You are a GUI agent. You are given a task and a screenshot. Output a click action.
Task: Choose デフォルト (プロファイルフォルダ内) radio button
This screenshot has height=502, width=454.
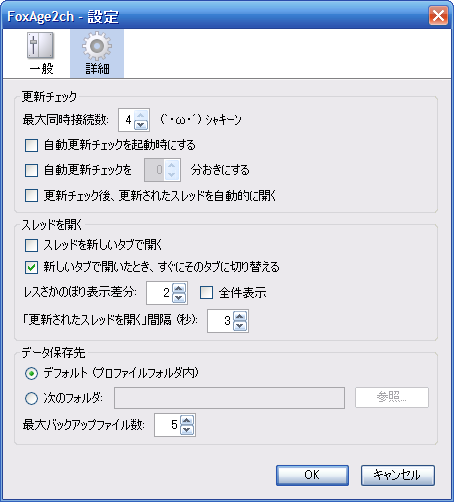(31, 373)
